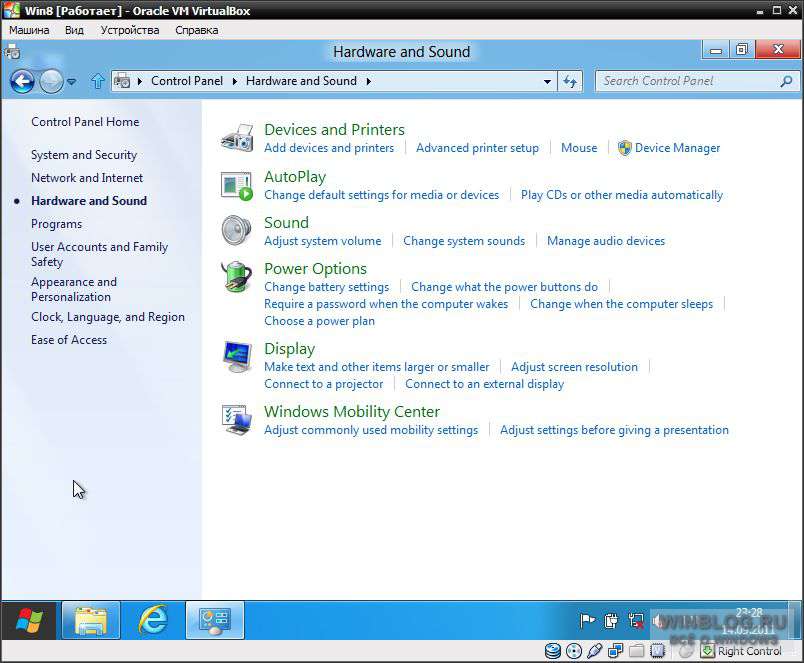Click the network tray icon with red X

(636, 621)
